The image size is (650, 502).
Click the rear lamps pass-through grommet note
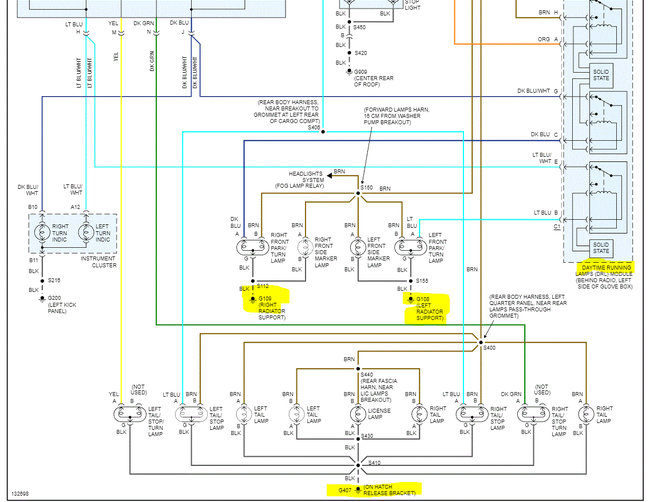527,306
